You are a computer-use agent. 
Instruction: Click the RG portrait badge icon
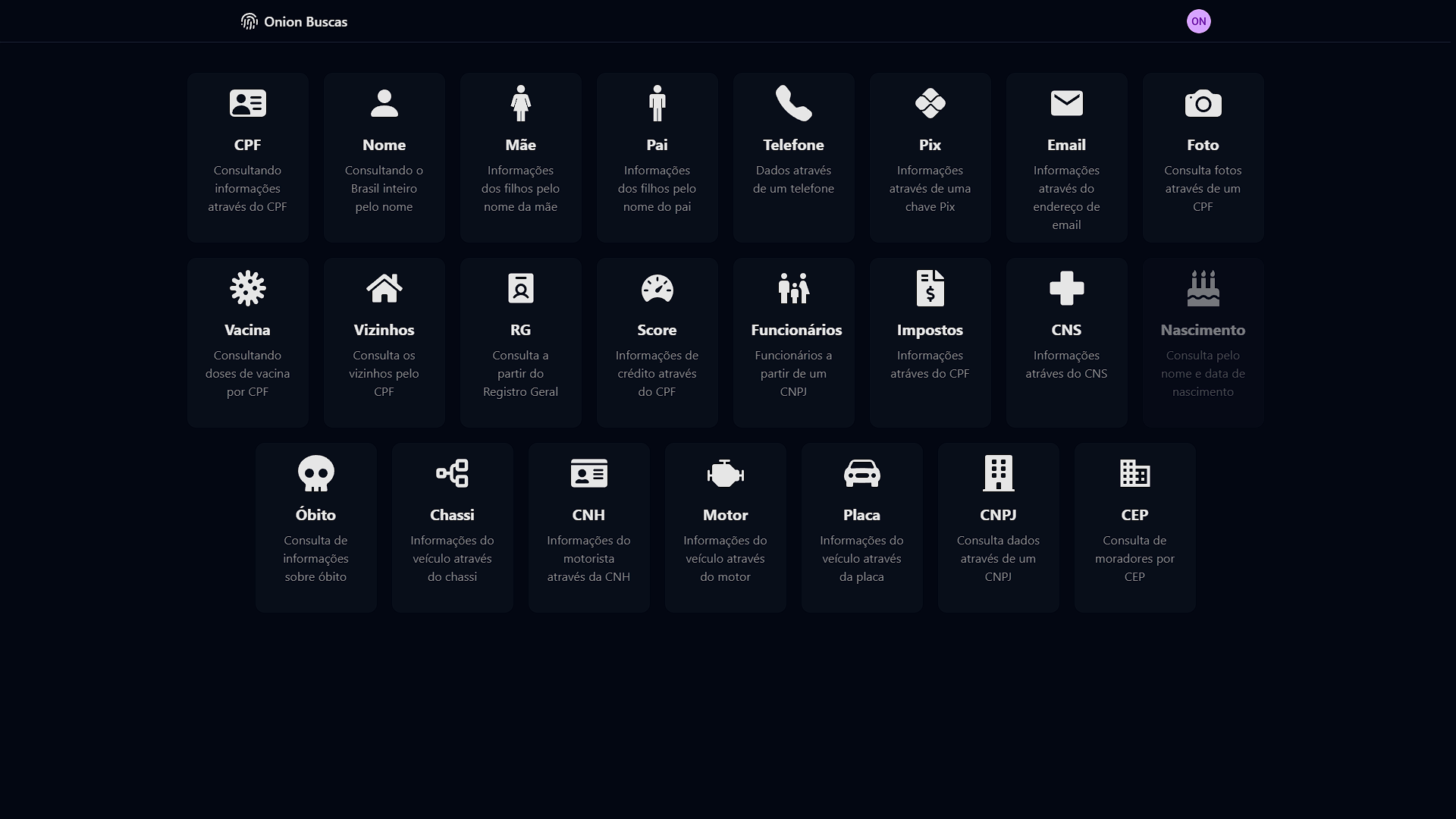[x=521, y=288]
